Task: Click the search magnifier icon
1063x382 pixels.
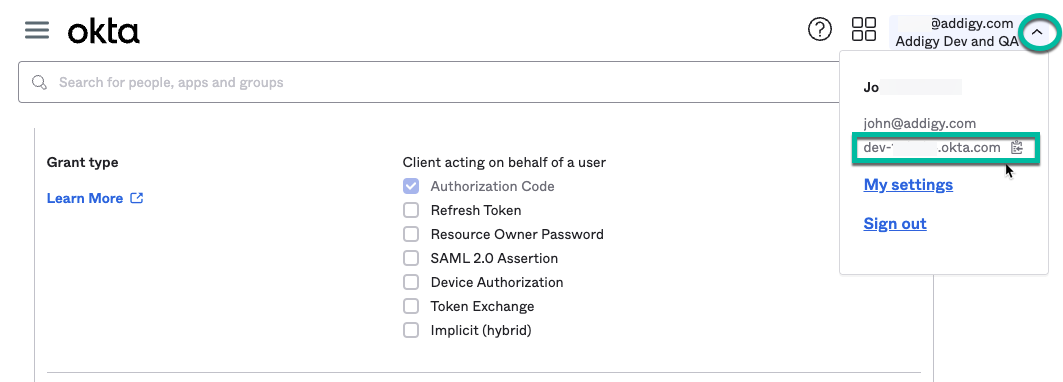Action: tap(39, 83)
